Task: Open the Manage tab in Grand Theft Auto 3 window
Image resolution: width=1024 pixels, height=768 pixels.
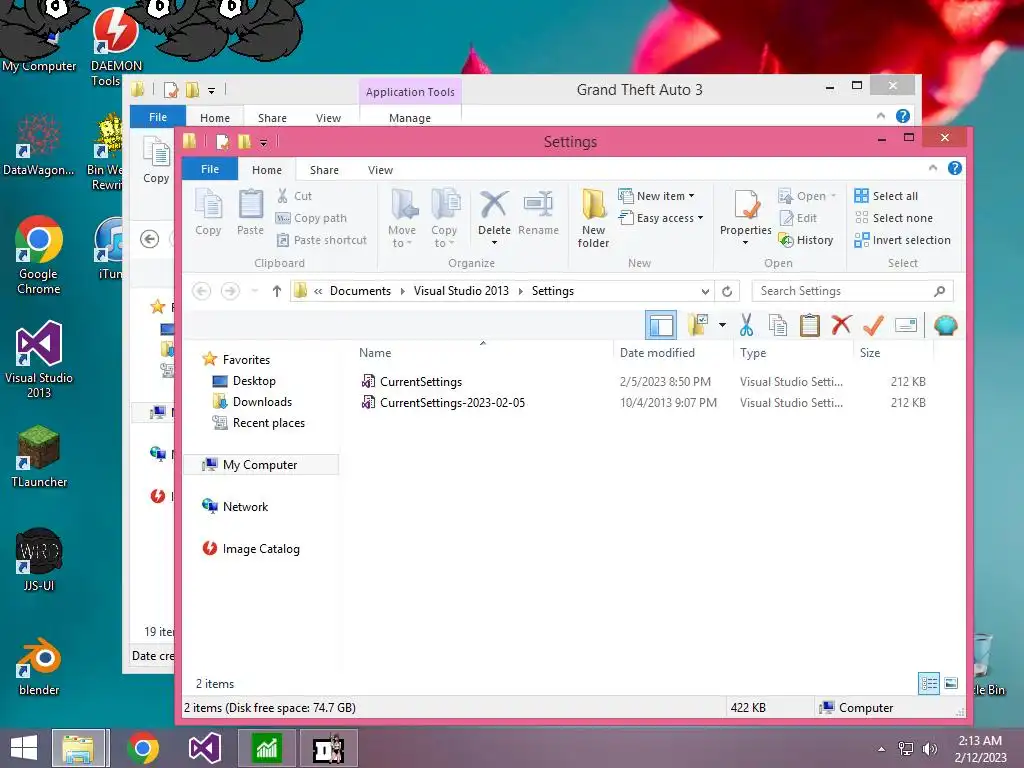Action: (409, 118)
